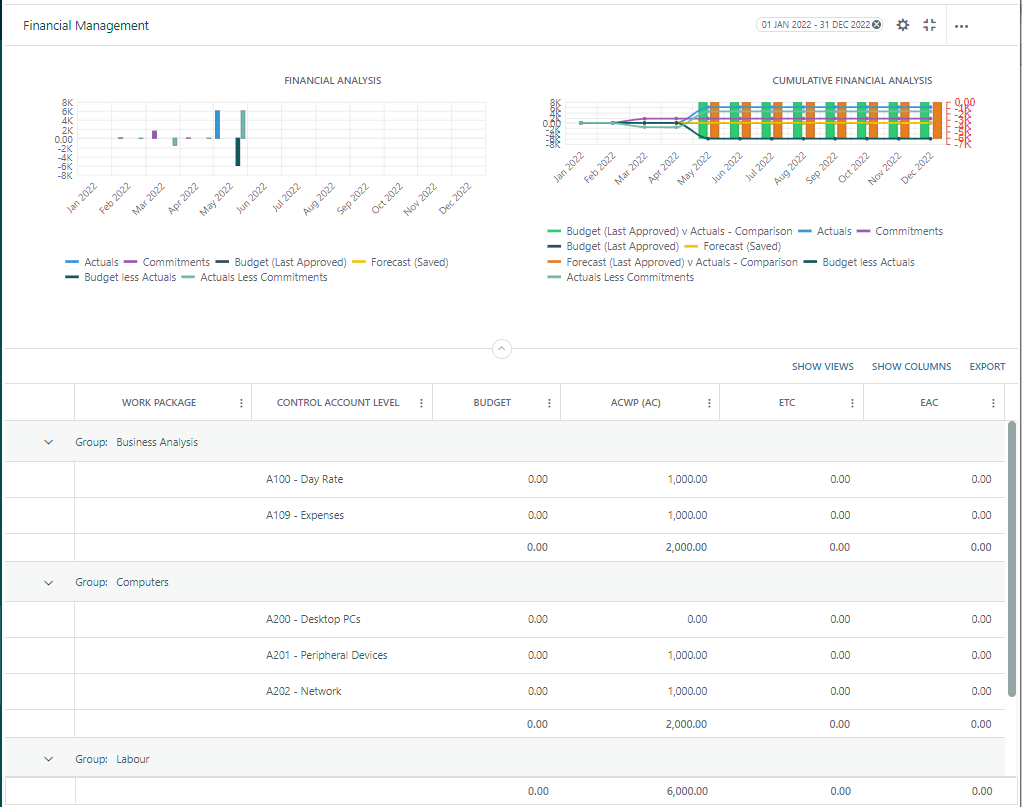Open the Work Package column menu
Screen dimensions: 1022x807
click(241, 403)
